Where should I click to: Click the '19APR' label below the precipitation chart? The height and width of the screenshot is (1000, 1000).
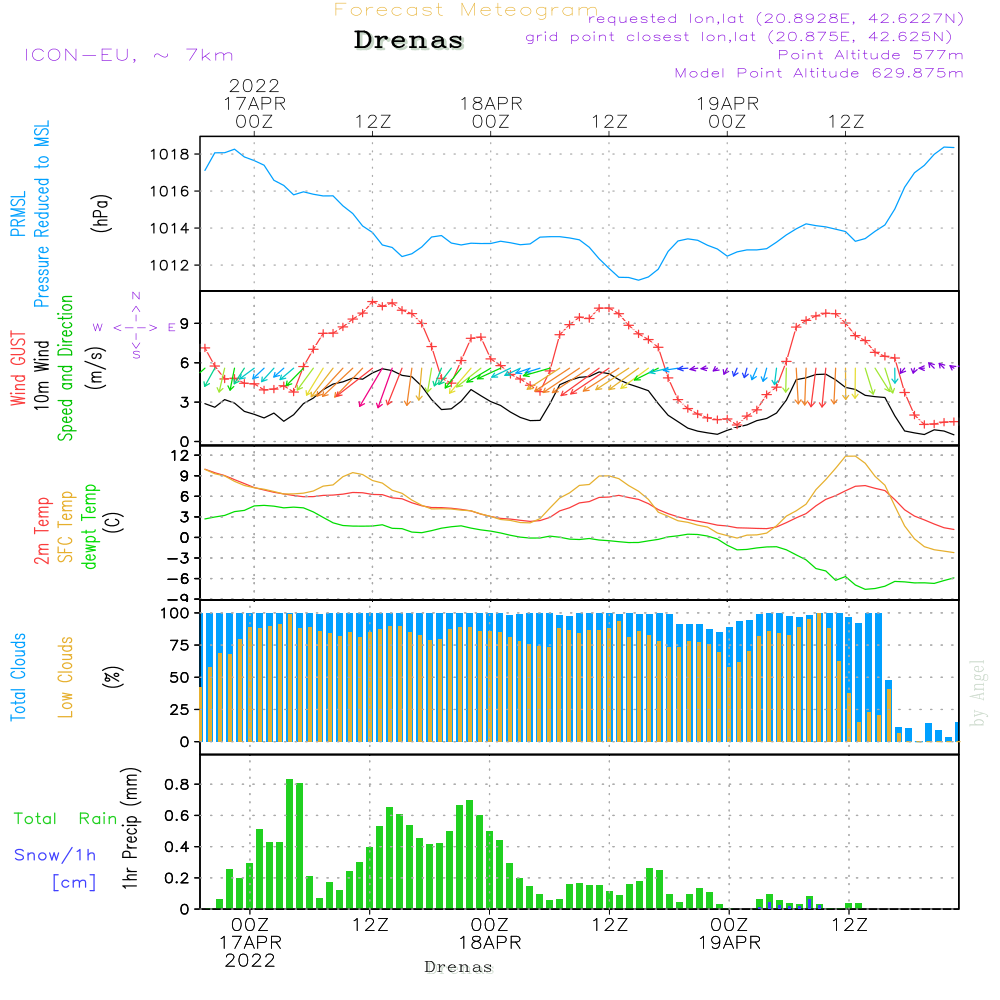point(730,943)
